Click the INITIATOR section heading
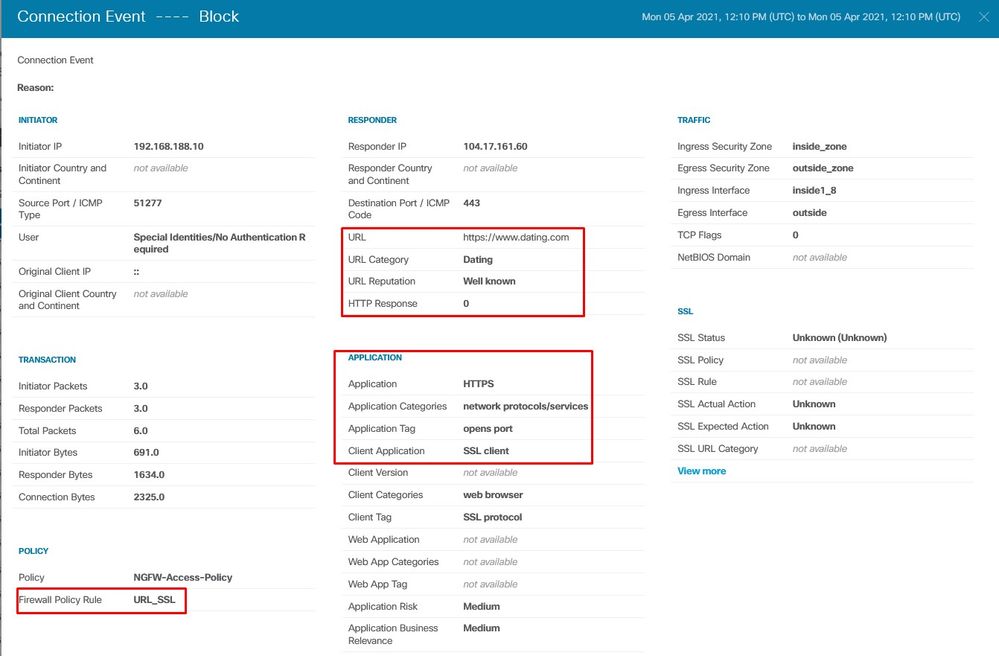 38,120
